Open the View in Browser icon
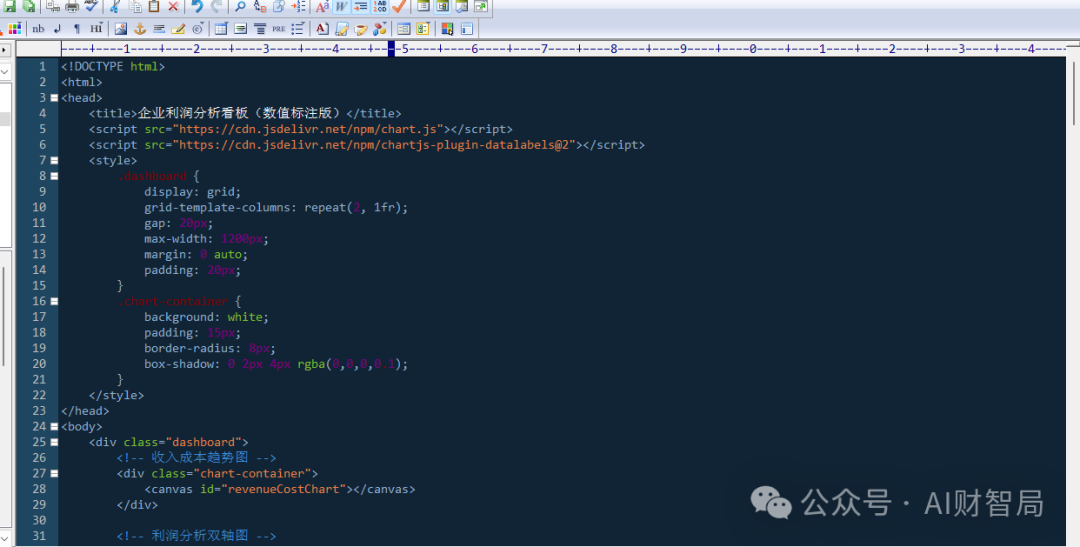This screenshot has height=547, width=1080. [461, 6]
